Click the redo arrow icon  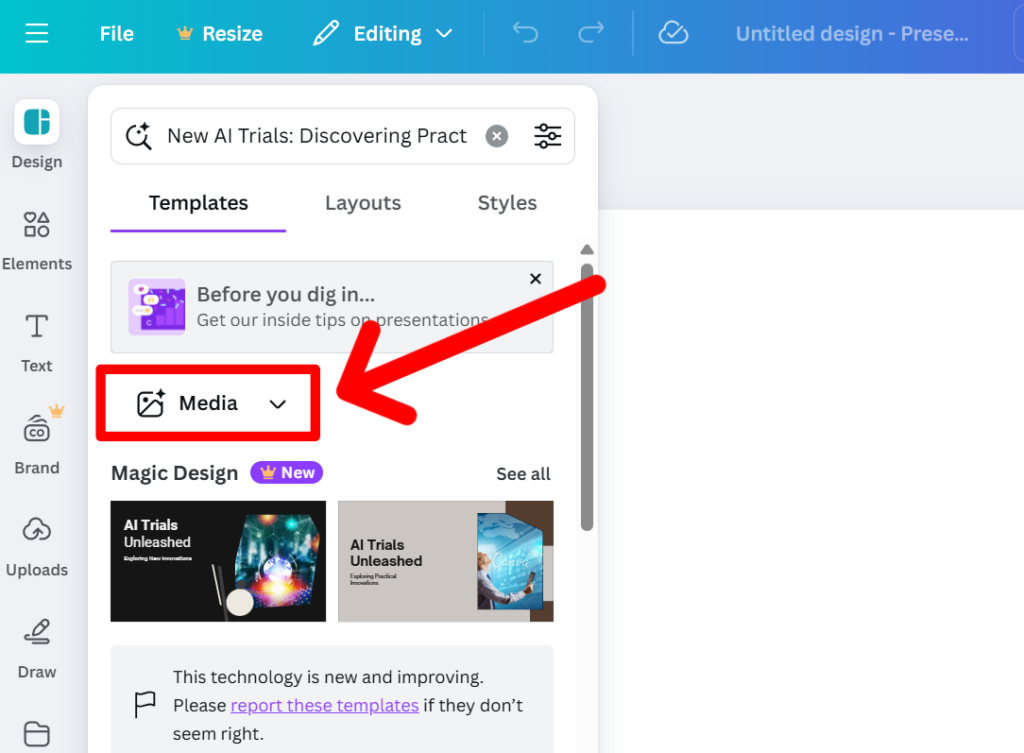tap(590, 33)
